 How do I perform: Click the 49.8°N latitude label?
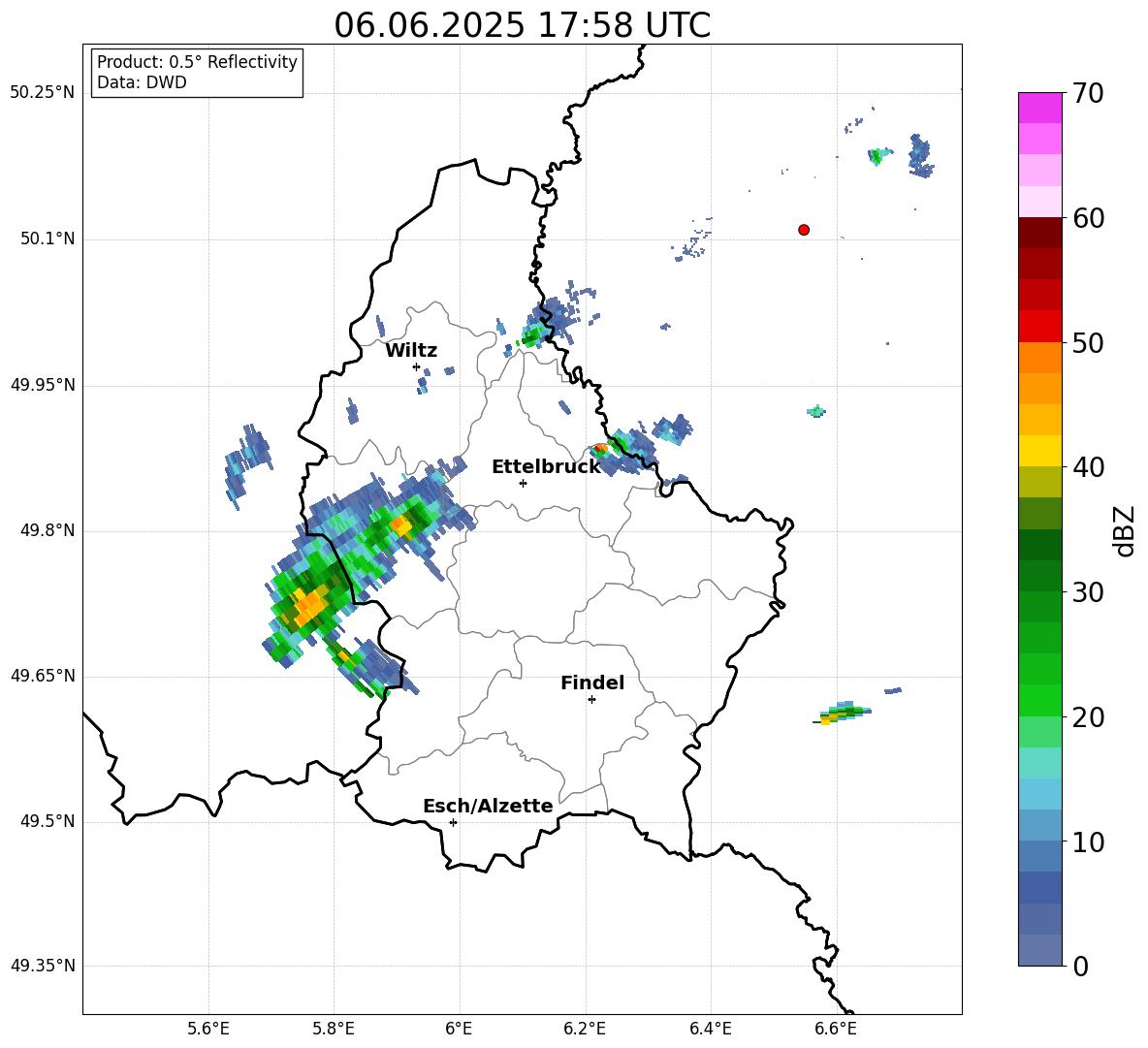[47, 530]
